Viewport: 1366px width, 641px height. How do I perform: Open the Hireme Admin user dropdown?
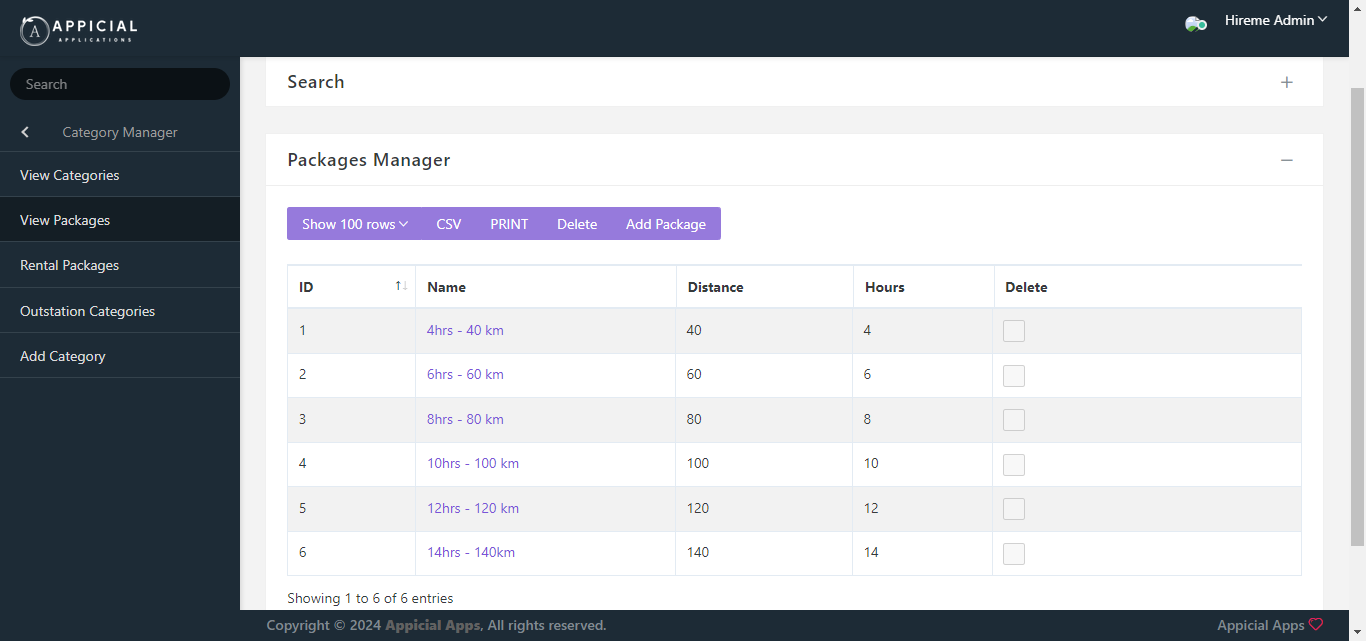1276,20
